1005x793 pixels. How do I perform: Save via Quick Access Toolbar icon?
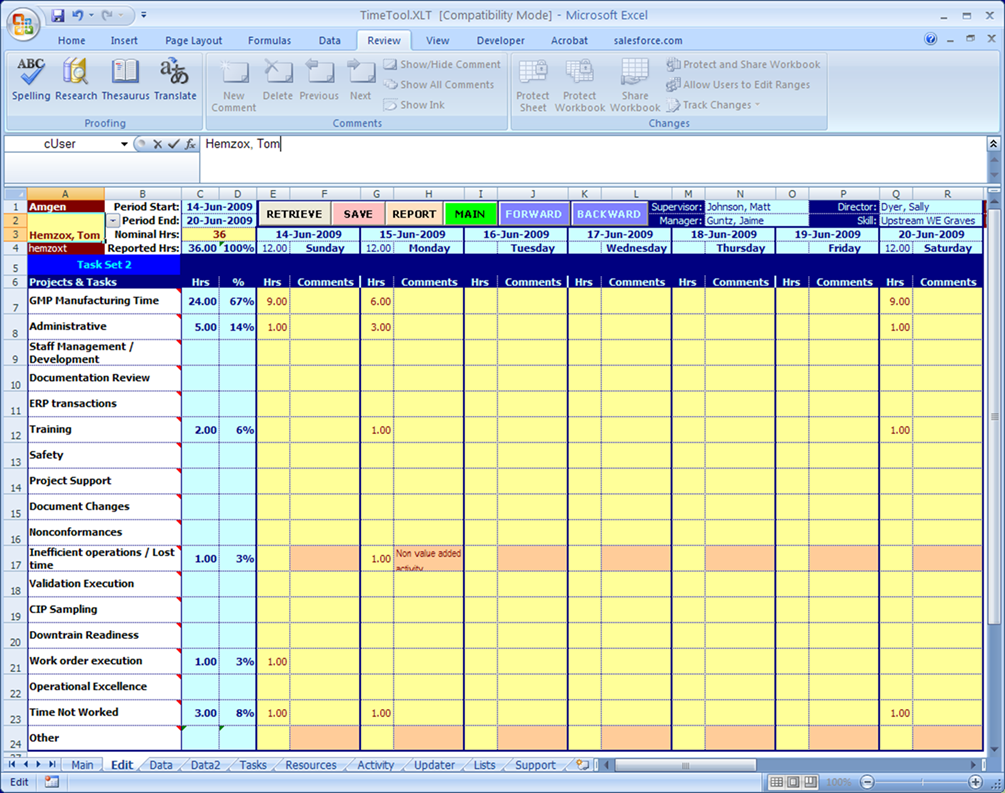coord(58,15)
